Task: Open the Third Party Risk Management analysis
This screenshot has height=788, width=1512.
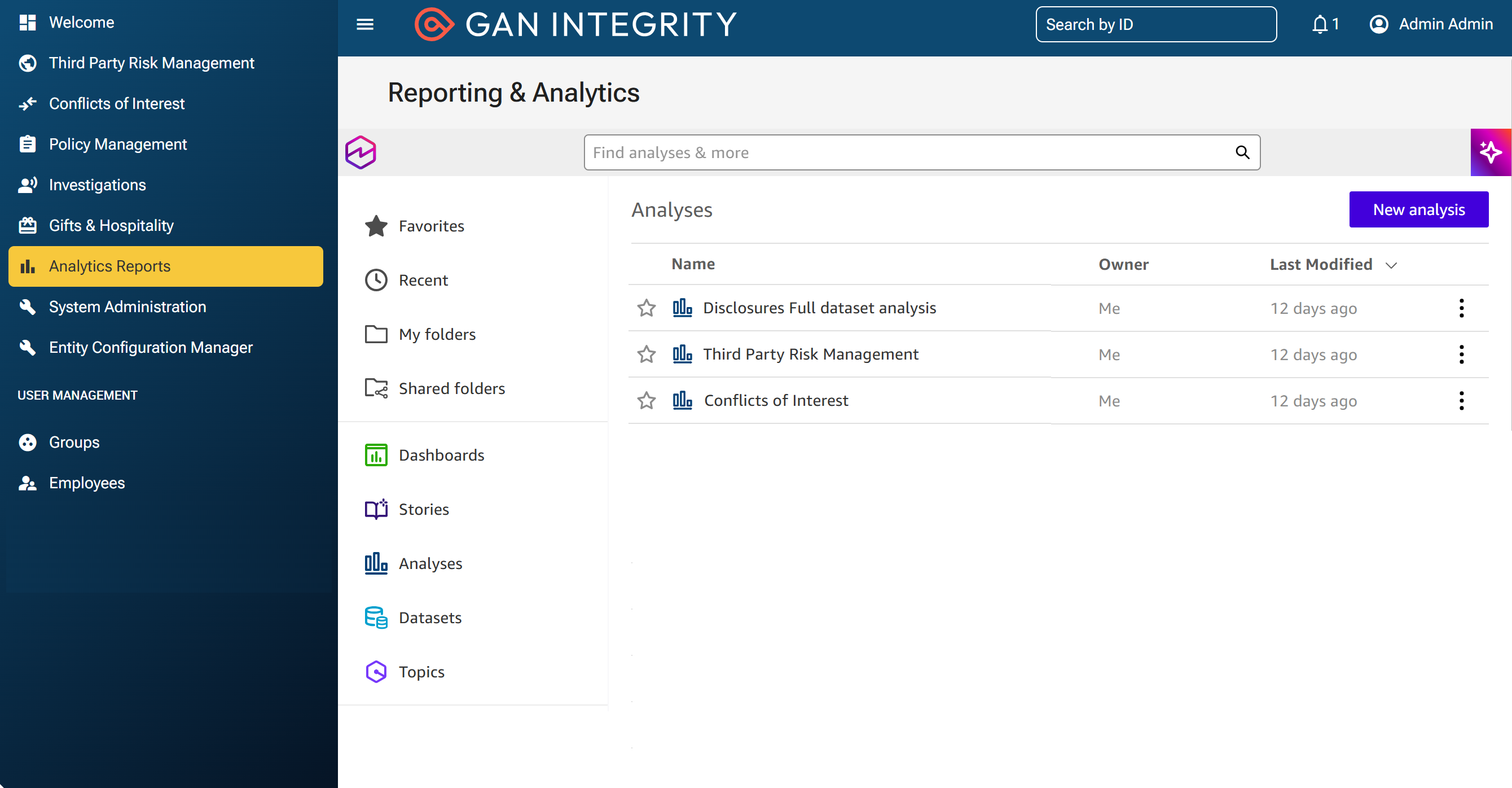Action: point(811,354)
